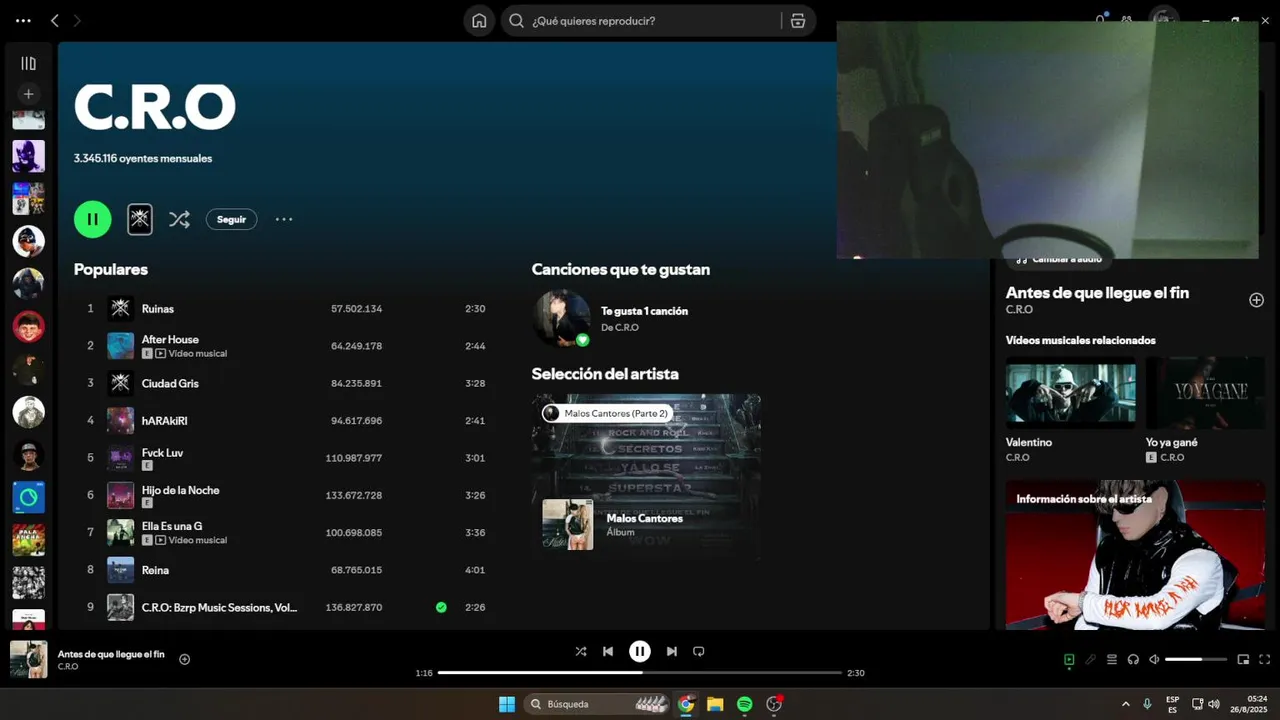Open now playing cover art thumbnail
The height and width of the screenshot is (720, 1280).
(x=28, y=659)
